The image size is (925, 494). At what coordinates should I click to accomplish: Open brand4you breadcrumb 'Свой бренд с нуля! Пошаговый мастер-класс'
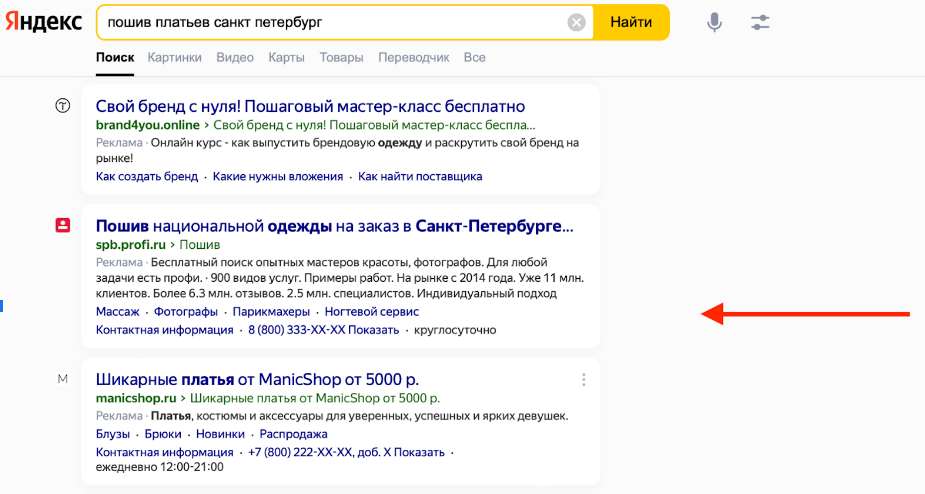[374, 125]
